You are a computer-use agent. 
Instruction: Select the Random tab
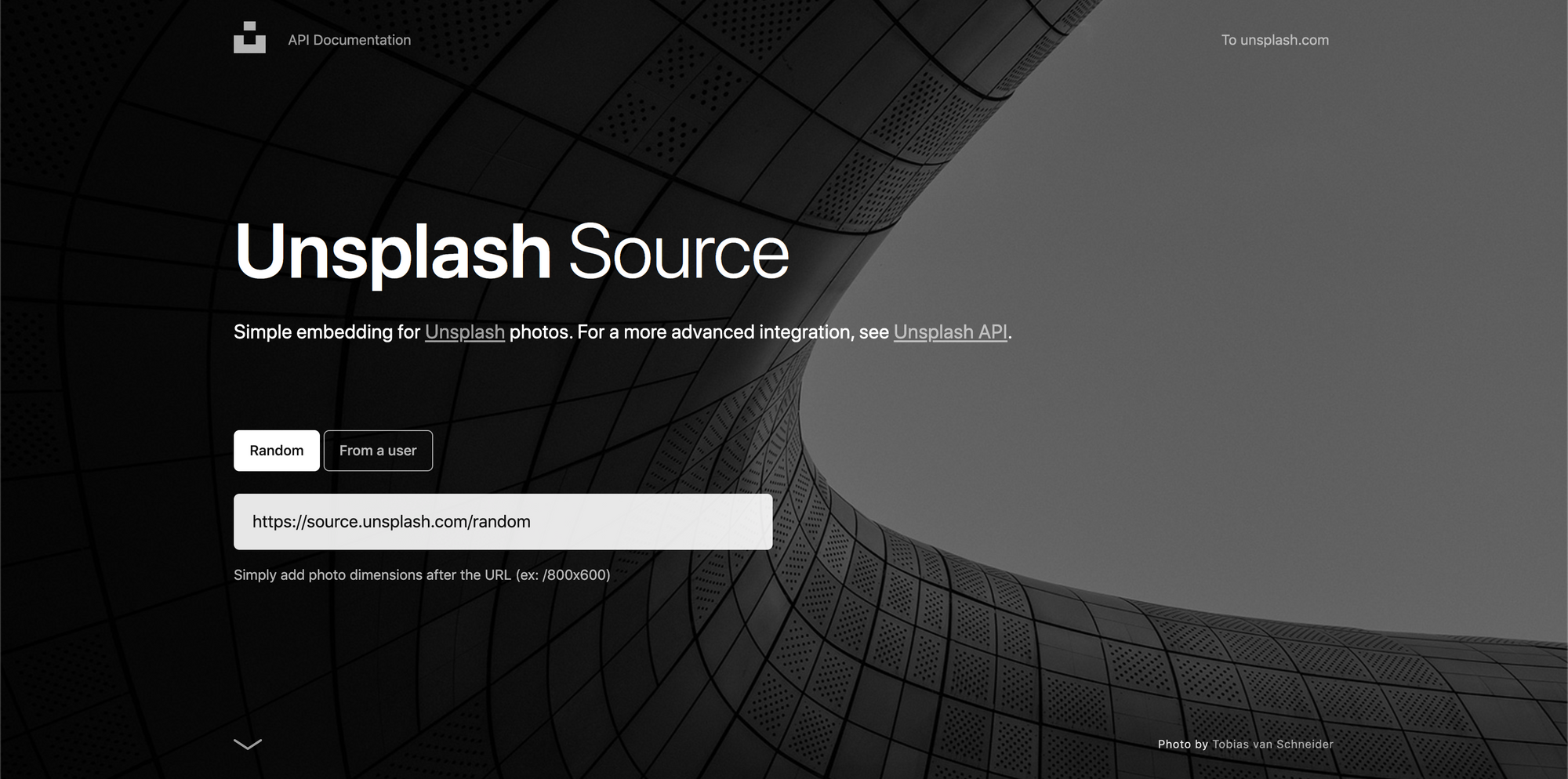pos(277,451)
